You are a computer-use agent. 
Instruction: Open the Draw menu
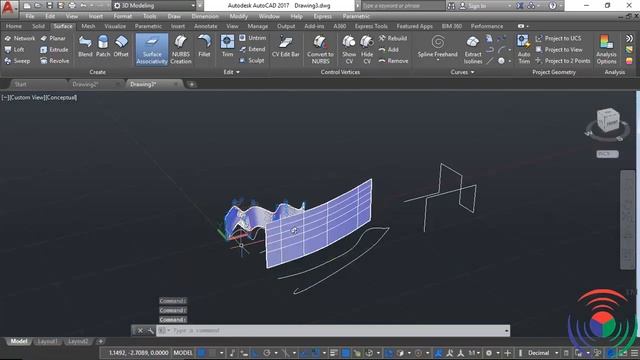tap(174, 16)
